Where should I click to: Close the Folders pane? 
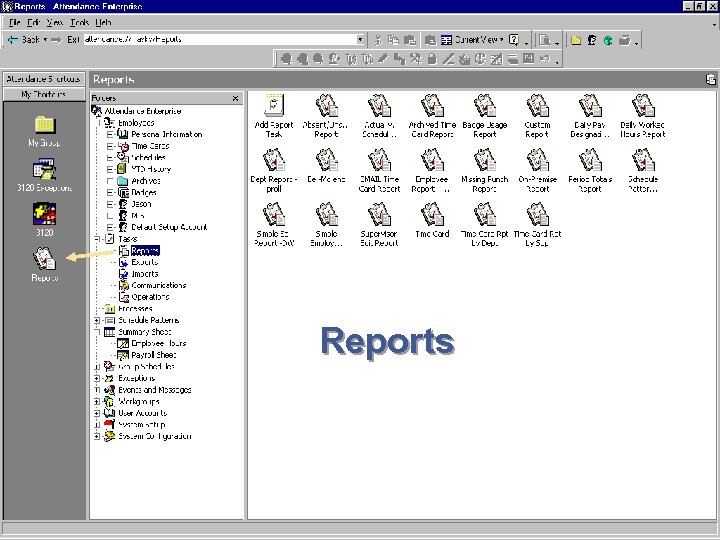pyautogui.click(x=236, y=98)
